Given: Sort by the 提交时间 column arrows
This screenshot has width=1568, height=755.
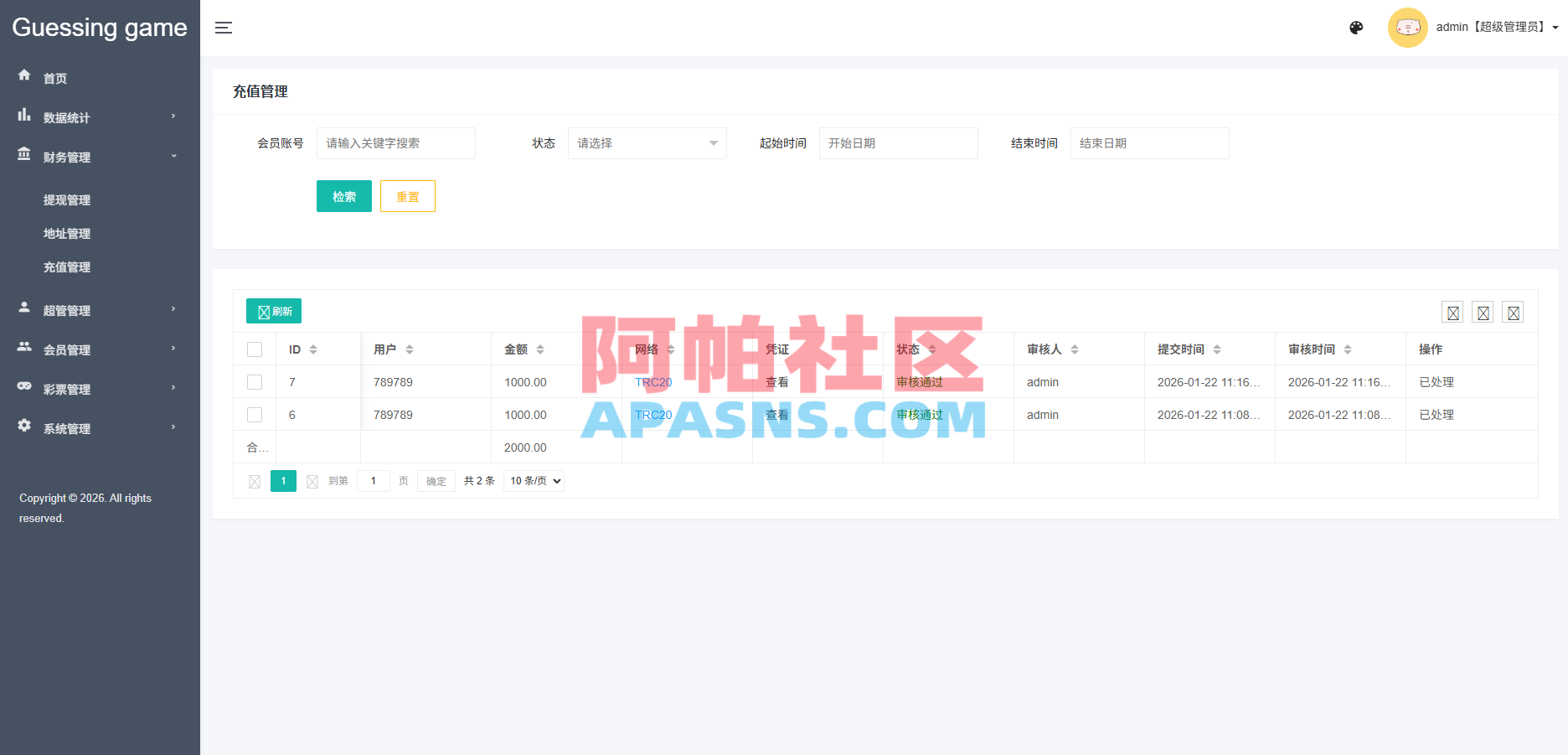Looking at the screenshot, I should click(1217, 349).
